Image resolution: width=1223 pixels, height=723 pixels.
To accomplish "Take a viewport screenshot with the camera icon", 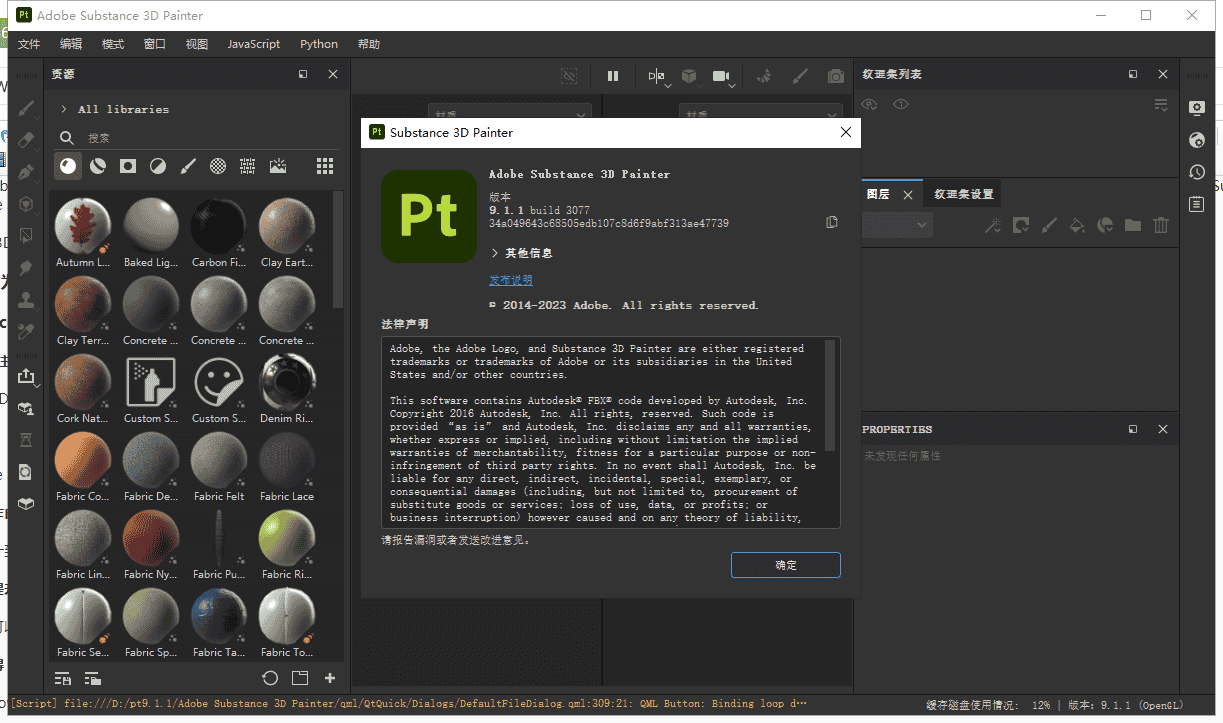I will pos(836,75).
